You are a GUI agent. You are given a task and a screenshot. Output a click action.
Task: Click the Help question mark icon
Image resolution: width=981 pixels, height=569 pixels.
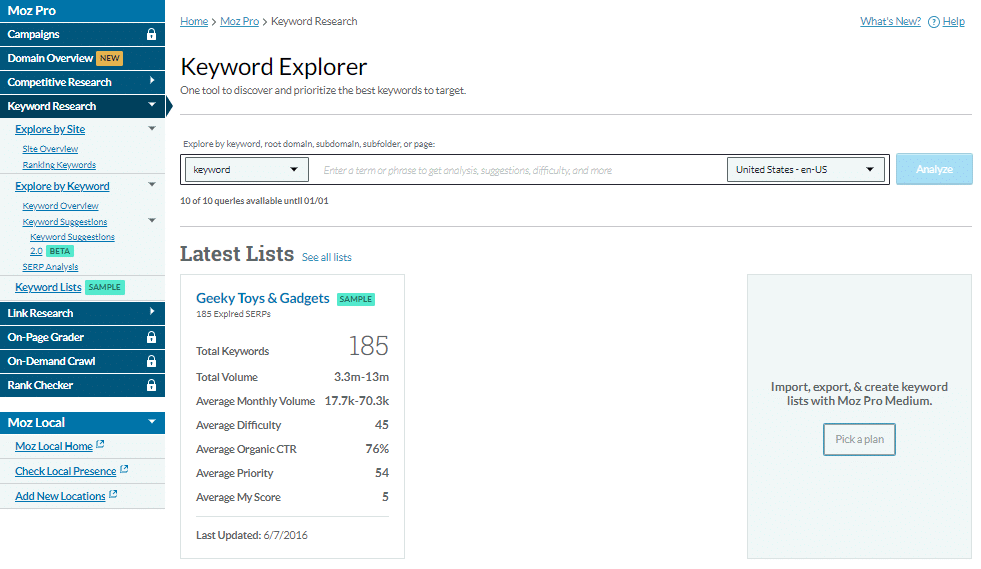point(933,22)
